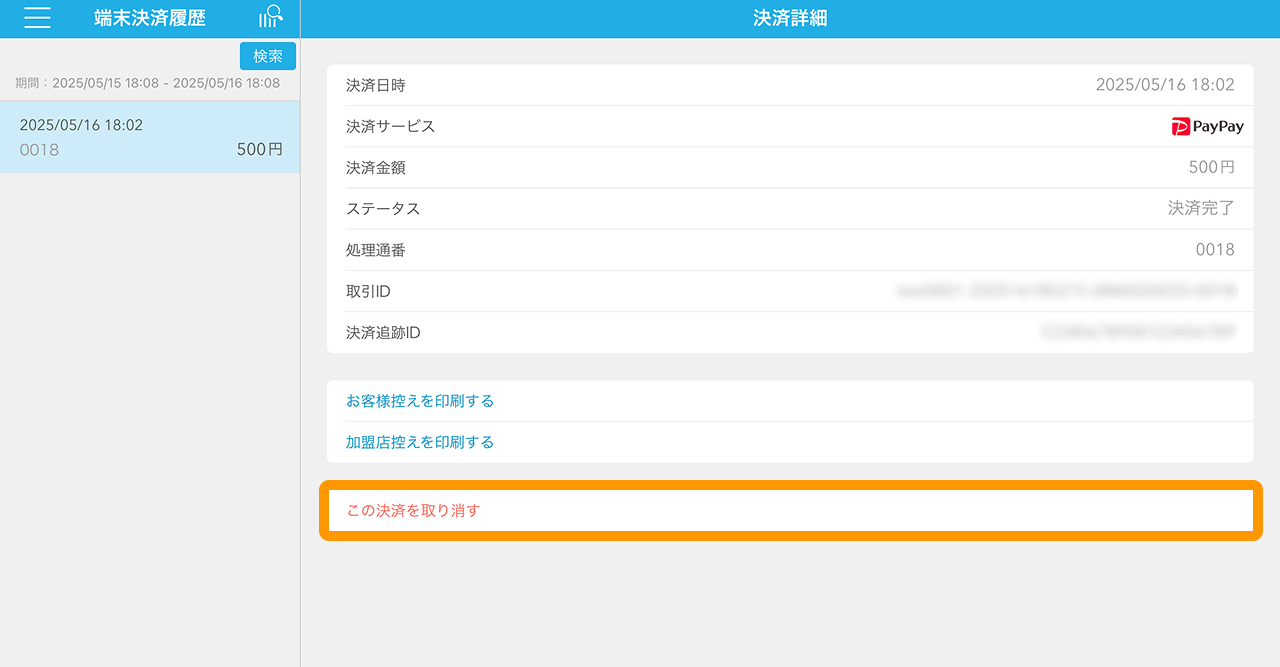1280x667 pixels.
Task: Select the blurred 取引ID value
Action: tap(1066, 291)
